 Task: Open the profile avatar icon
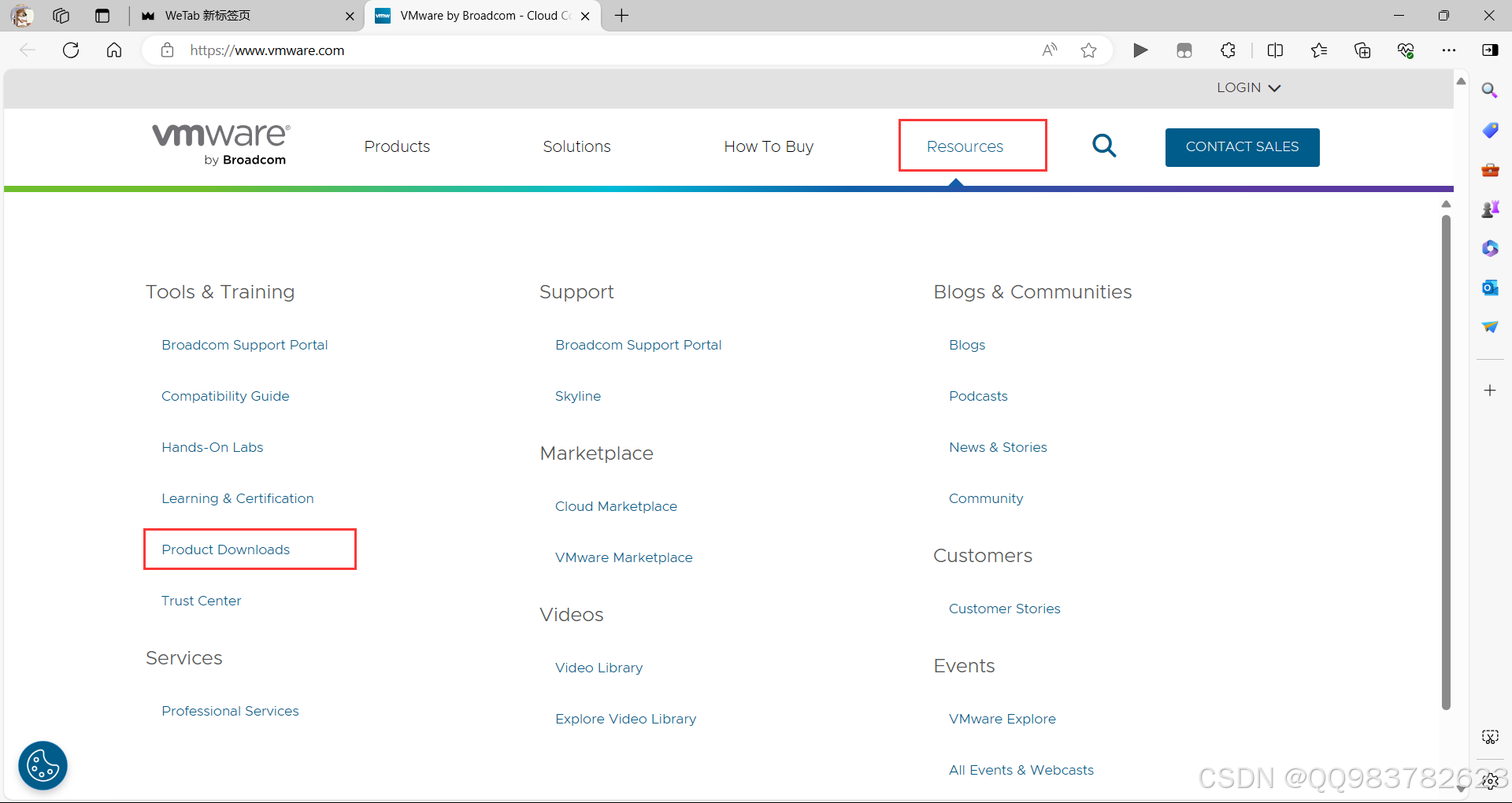pyautogui.click(x=22, y=16)
